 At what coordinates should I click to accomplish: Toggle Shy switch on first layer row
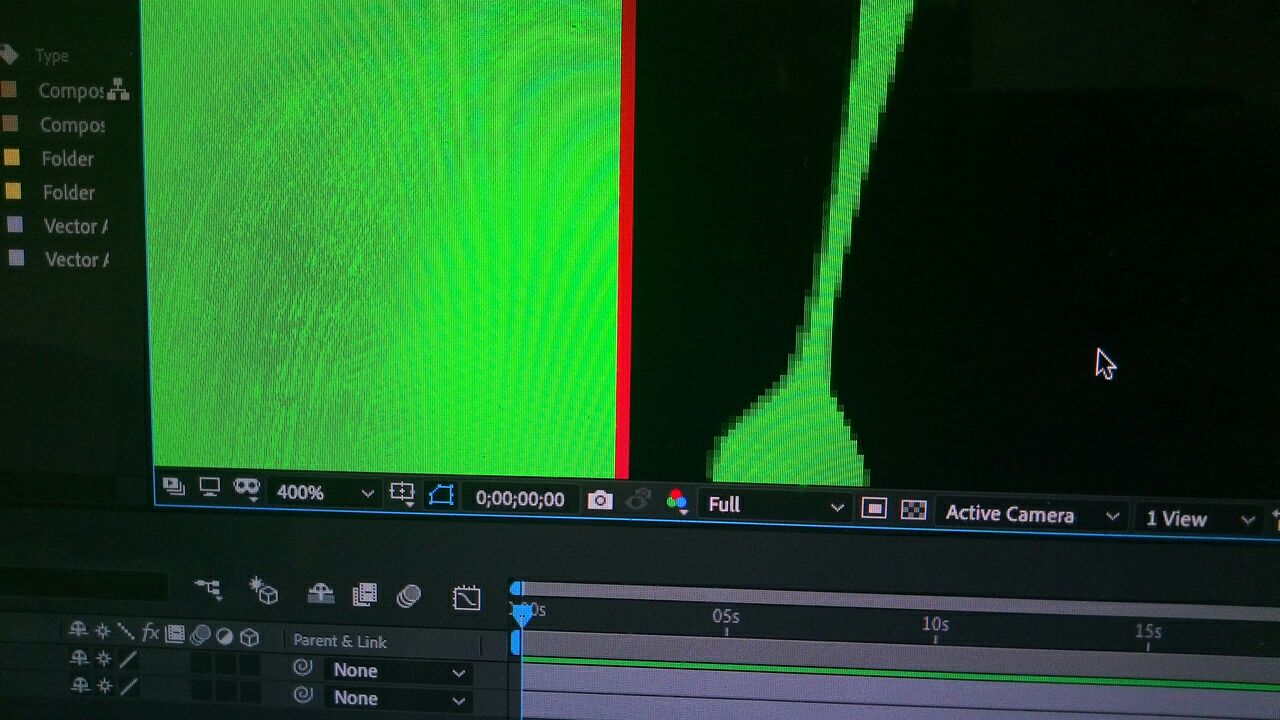pos(79,657)
